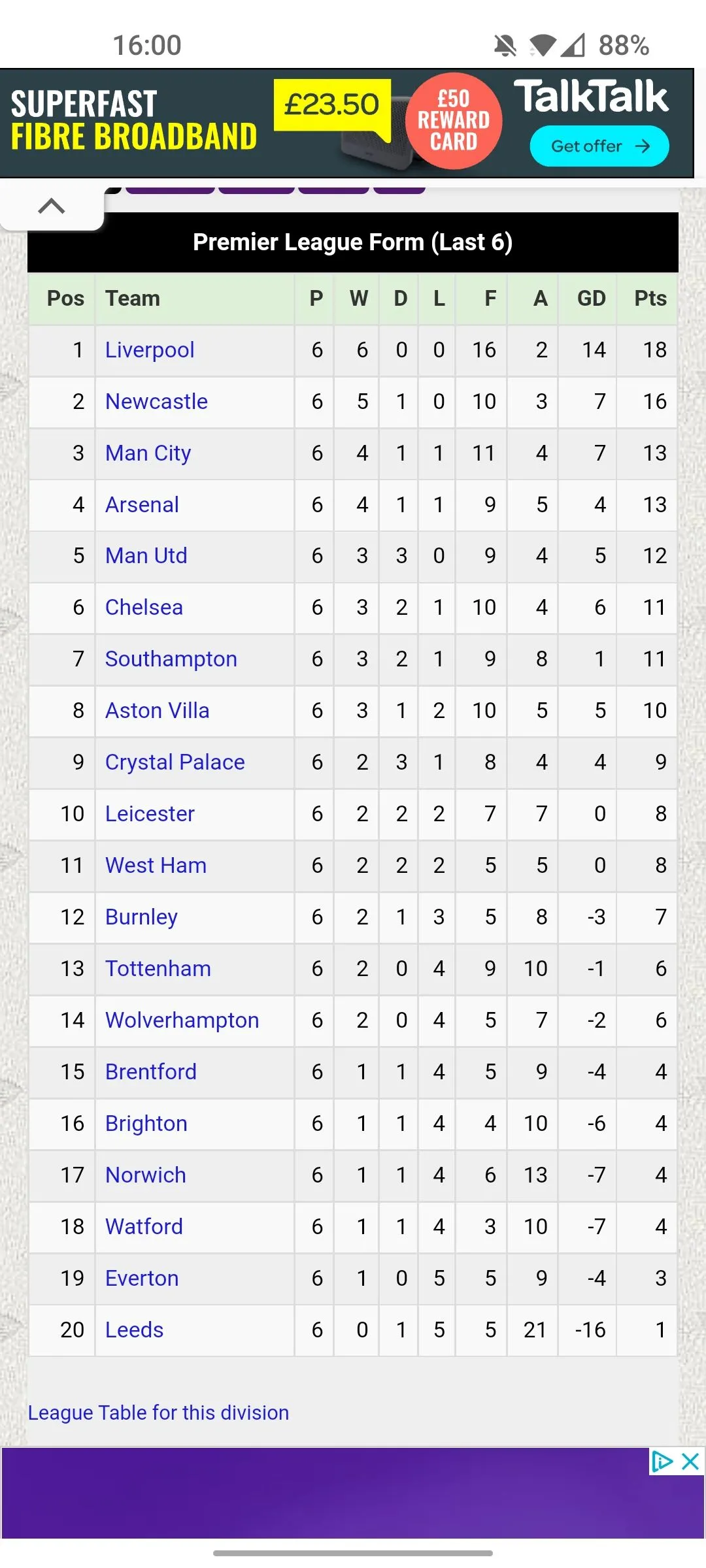The height and width of the screenshot is (1568, 706).
Task: Tap the Get offer button
Action: pos(599,146)
